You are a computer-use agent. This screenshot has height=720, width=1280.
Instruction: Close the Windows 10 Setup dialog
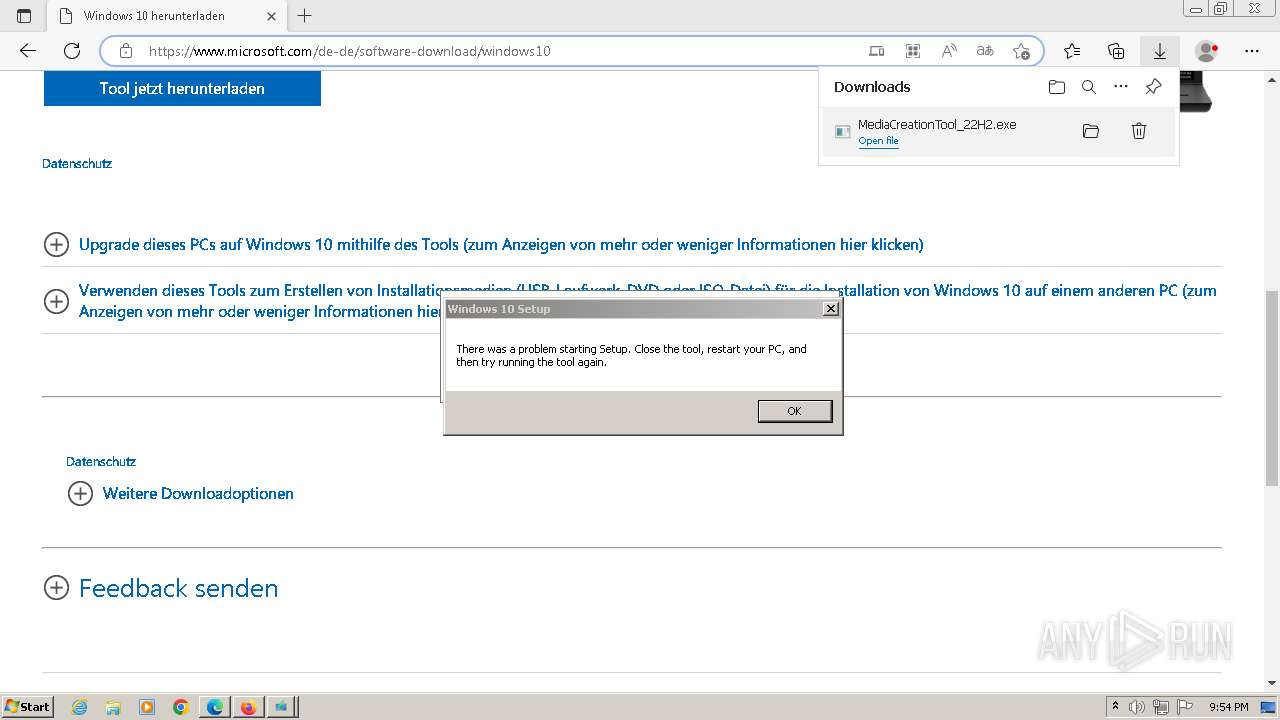[830, 309]
